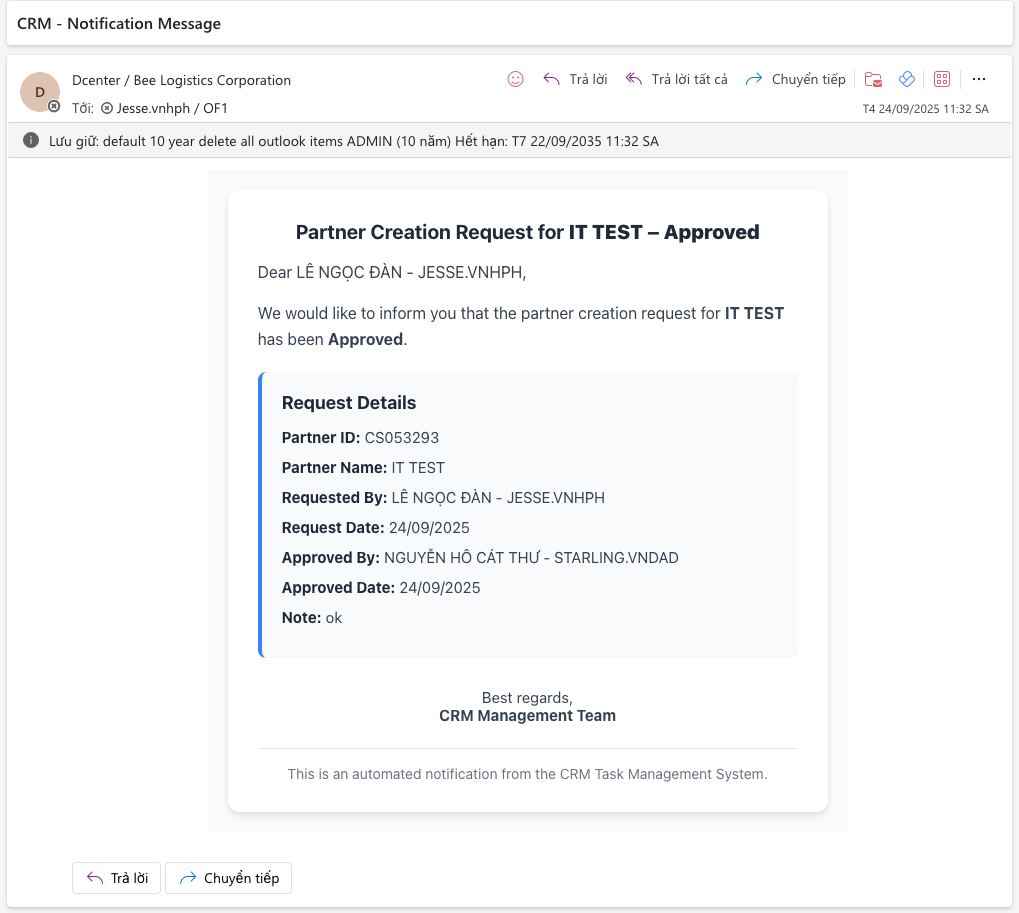Open the red grid apps icon
This screenshot has width=1019, height=913.
tap(941, 78)
